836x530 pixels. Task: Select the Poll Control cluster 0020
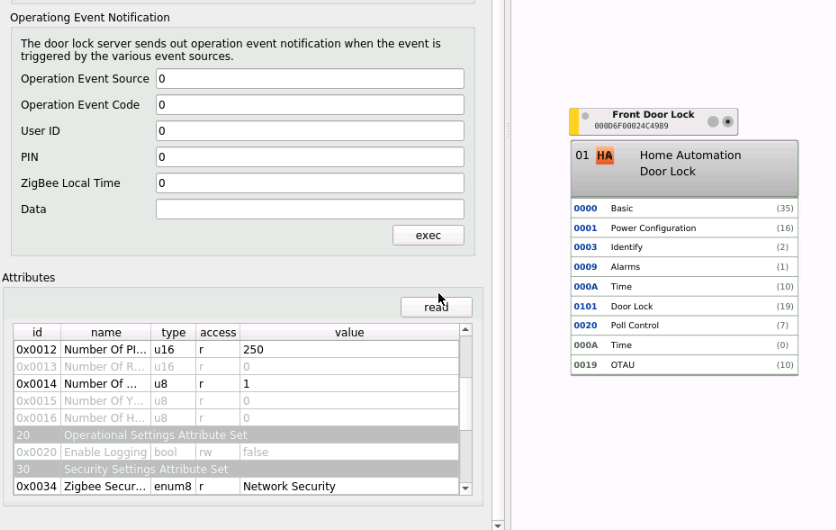click(684, 326)
